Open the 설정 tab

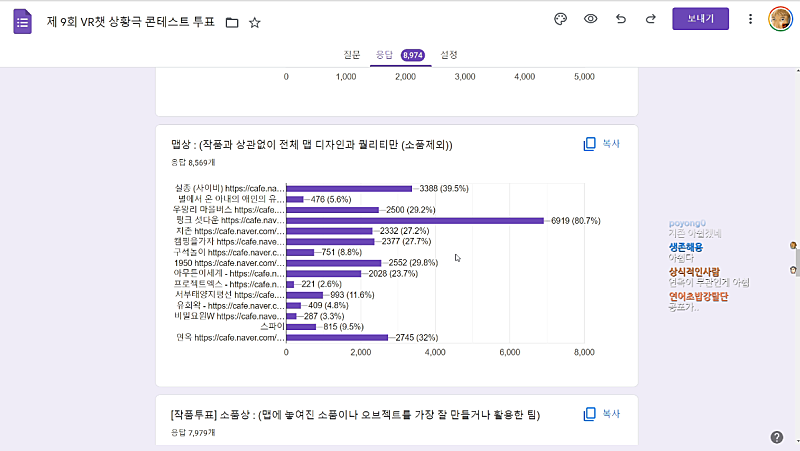[450, 55]
